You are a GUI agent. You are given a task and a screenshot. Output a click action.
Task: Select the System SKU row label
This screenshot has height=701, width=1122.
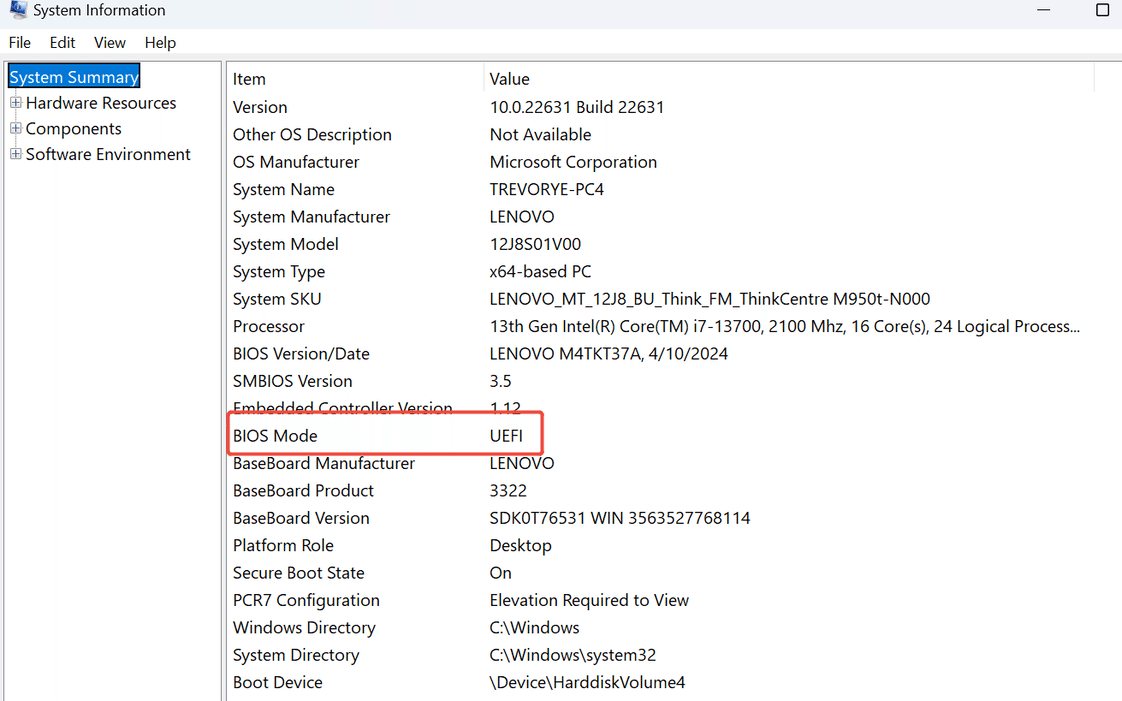pyautogui.click(x=277, y=299)
